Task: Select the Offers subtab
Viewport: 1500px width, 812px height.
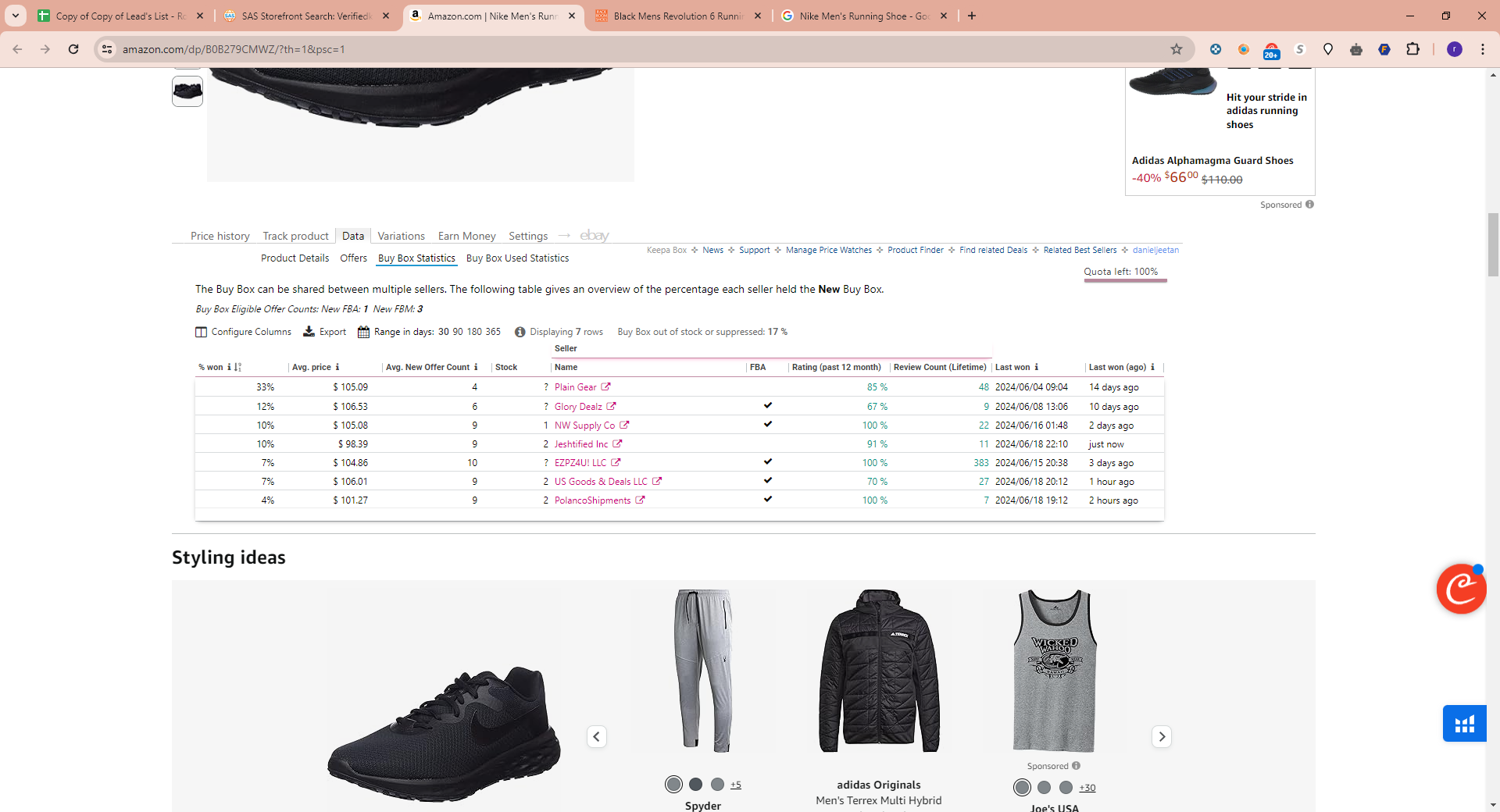Action: pyautogui.click(x=354, y=258)
